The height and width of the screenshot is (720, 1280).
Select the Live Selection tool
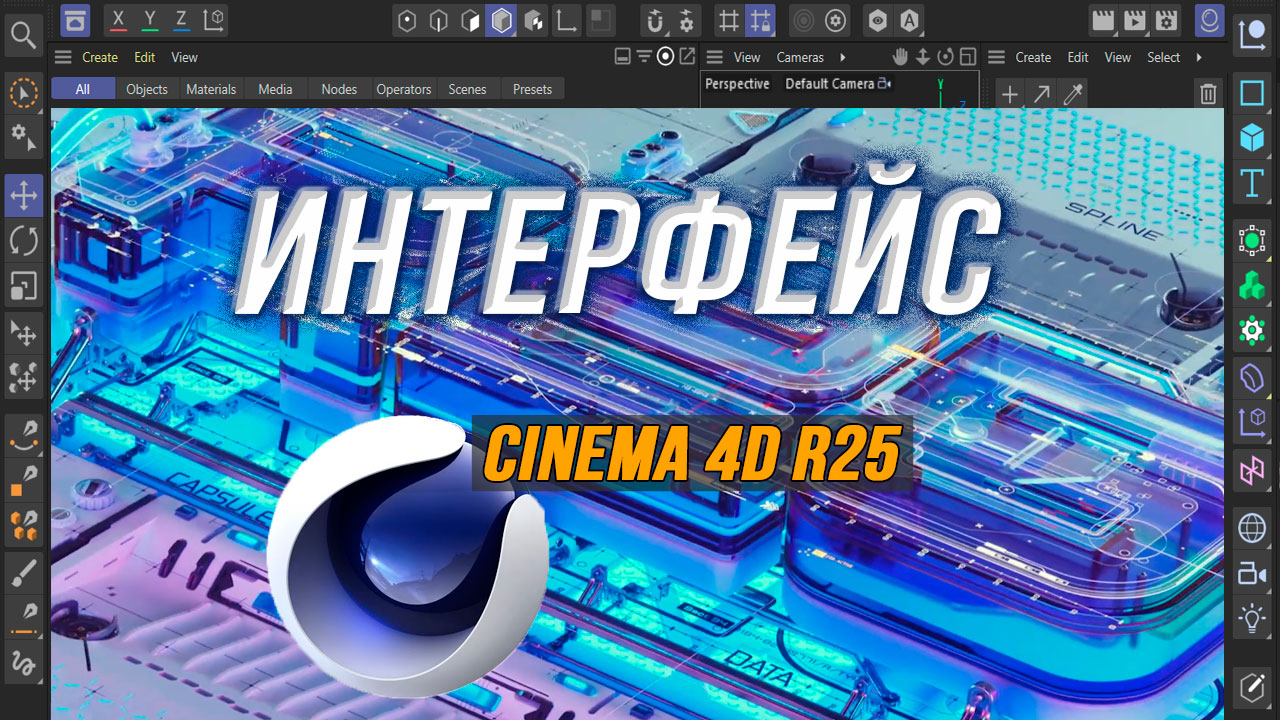click(23, 94)
